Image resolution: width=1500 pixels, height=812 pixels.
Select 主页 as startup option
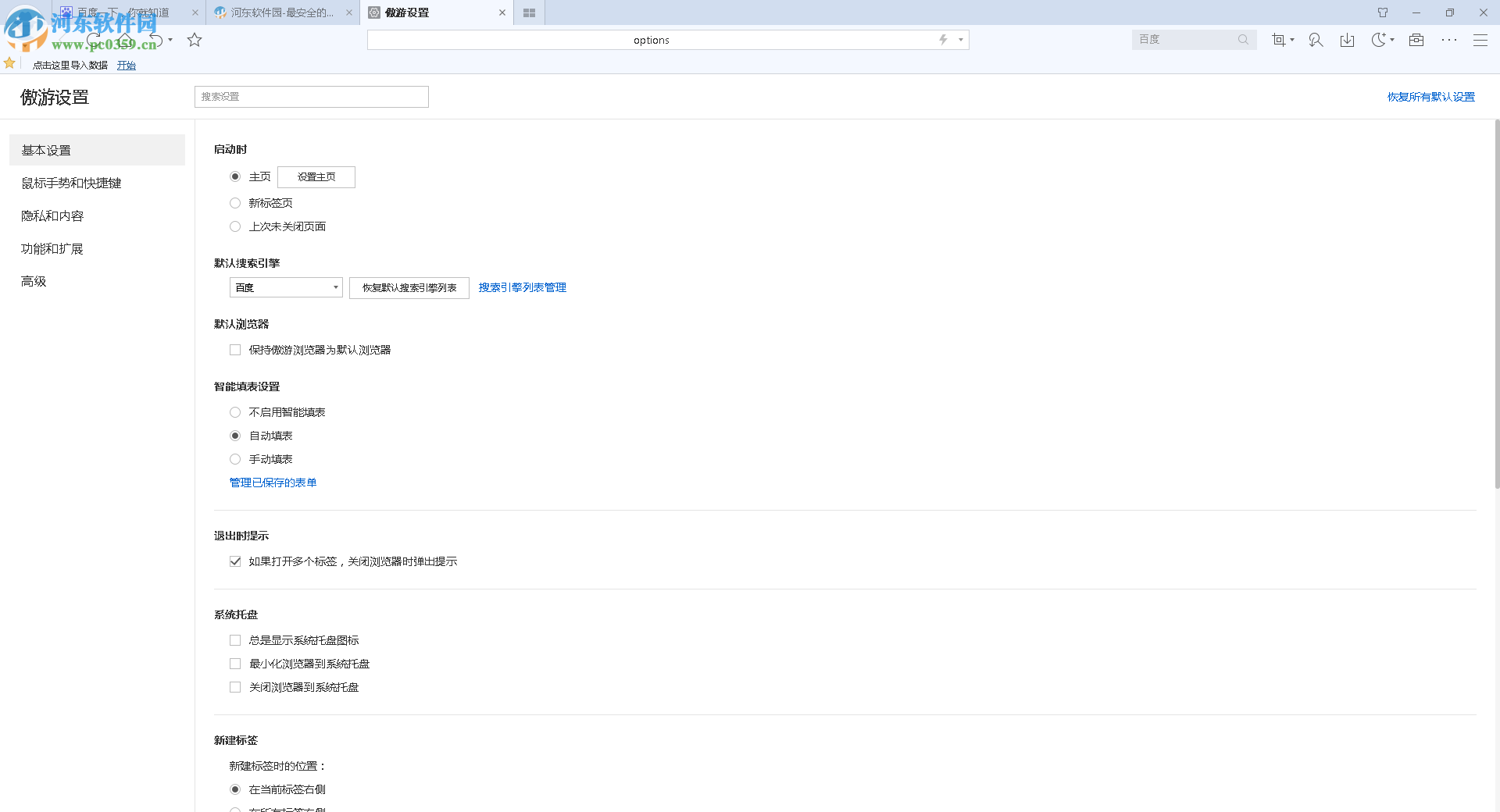point(235,176)
